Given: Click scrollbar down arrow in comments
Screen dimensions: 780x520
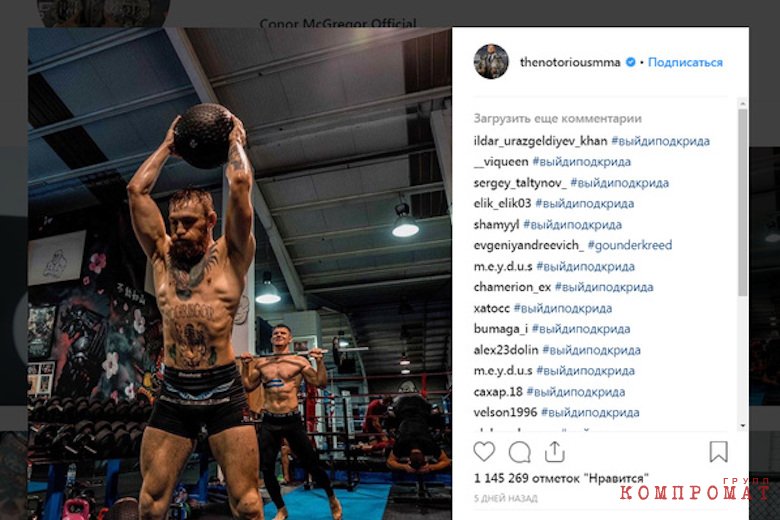Looking at the screenshot, I should (x=743, y=426).
